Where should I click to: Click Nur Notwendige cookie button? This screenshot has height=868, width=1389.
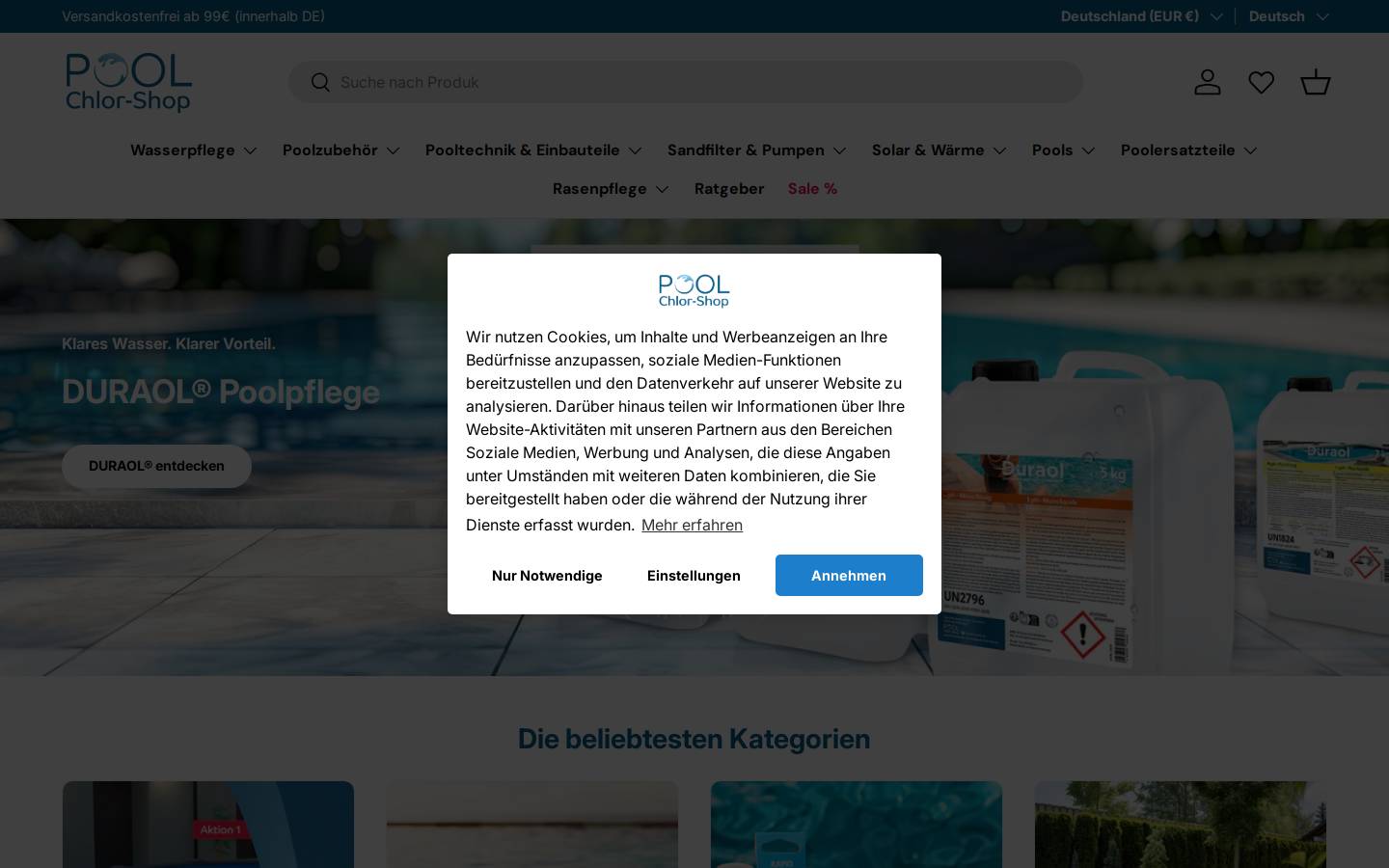pos(547,576)
